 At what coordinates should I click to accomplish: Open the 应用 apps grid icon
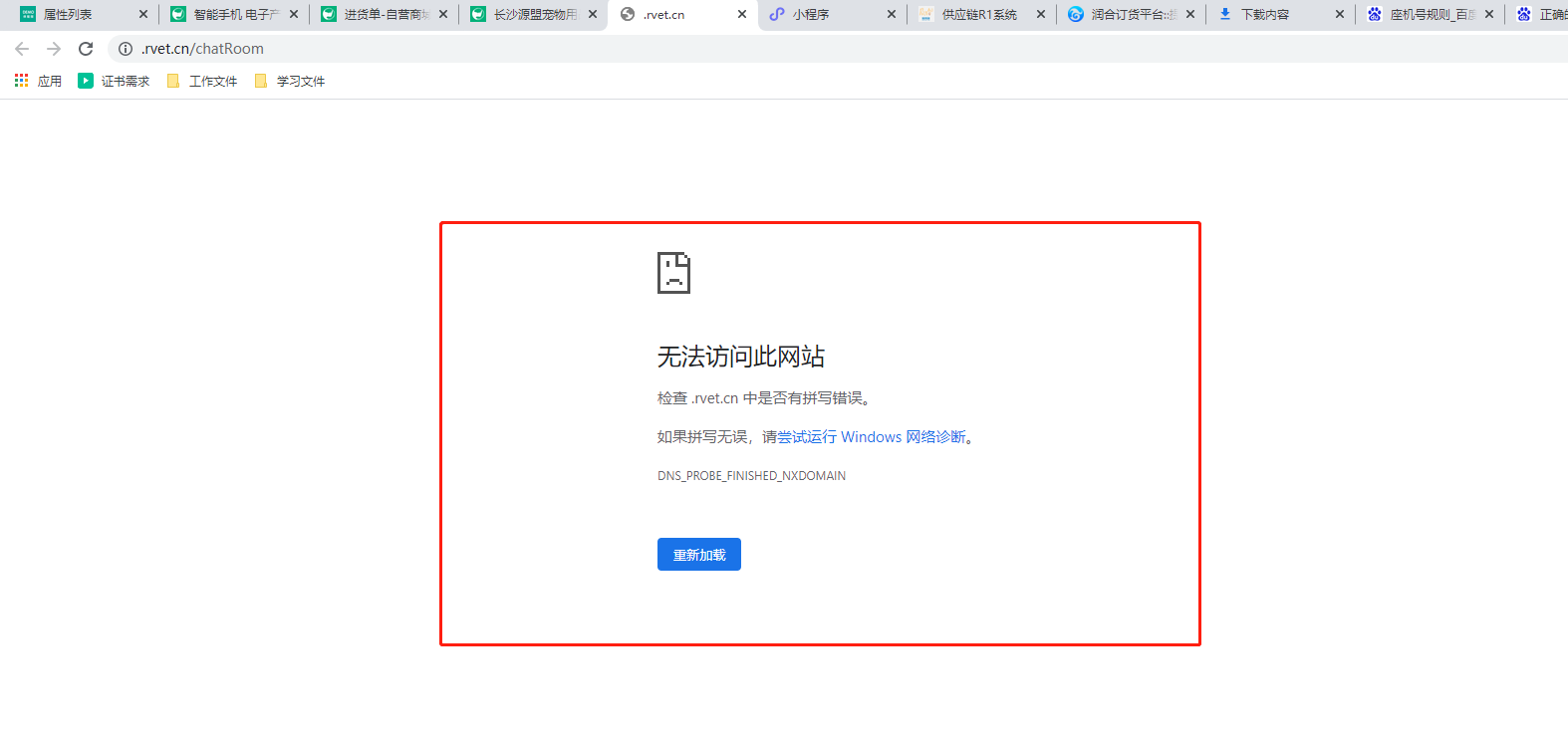coord(22,81)
